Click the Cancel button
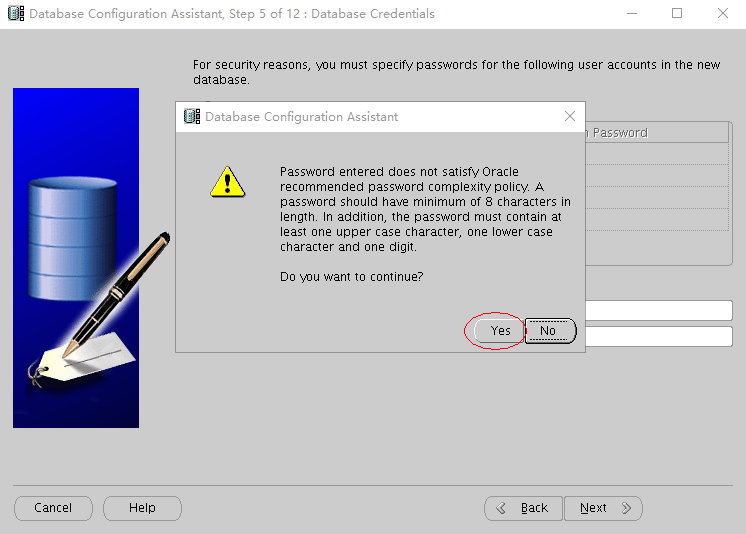Viewport: 746px width, 534px height. pyautogui.click(x=53, y=508)
